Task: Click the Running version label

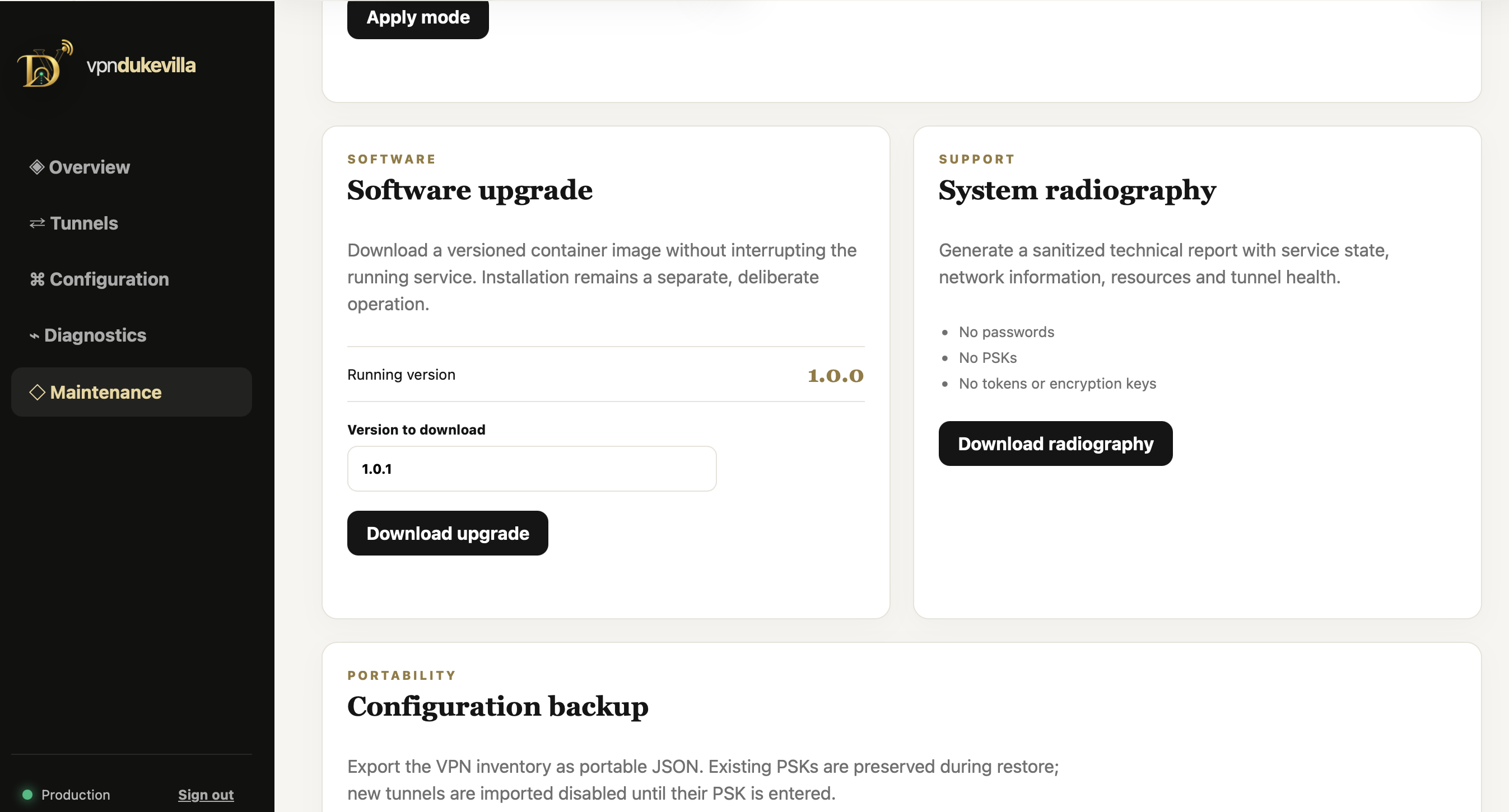Action: pyautogui.click(x=401, y=375)
